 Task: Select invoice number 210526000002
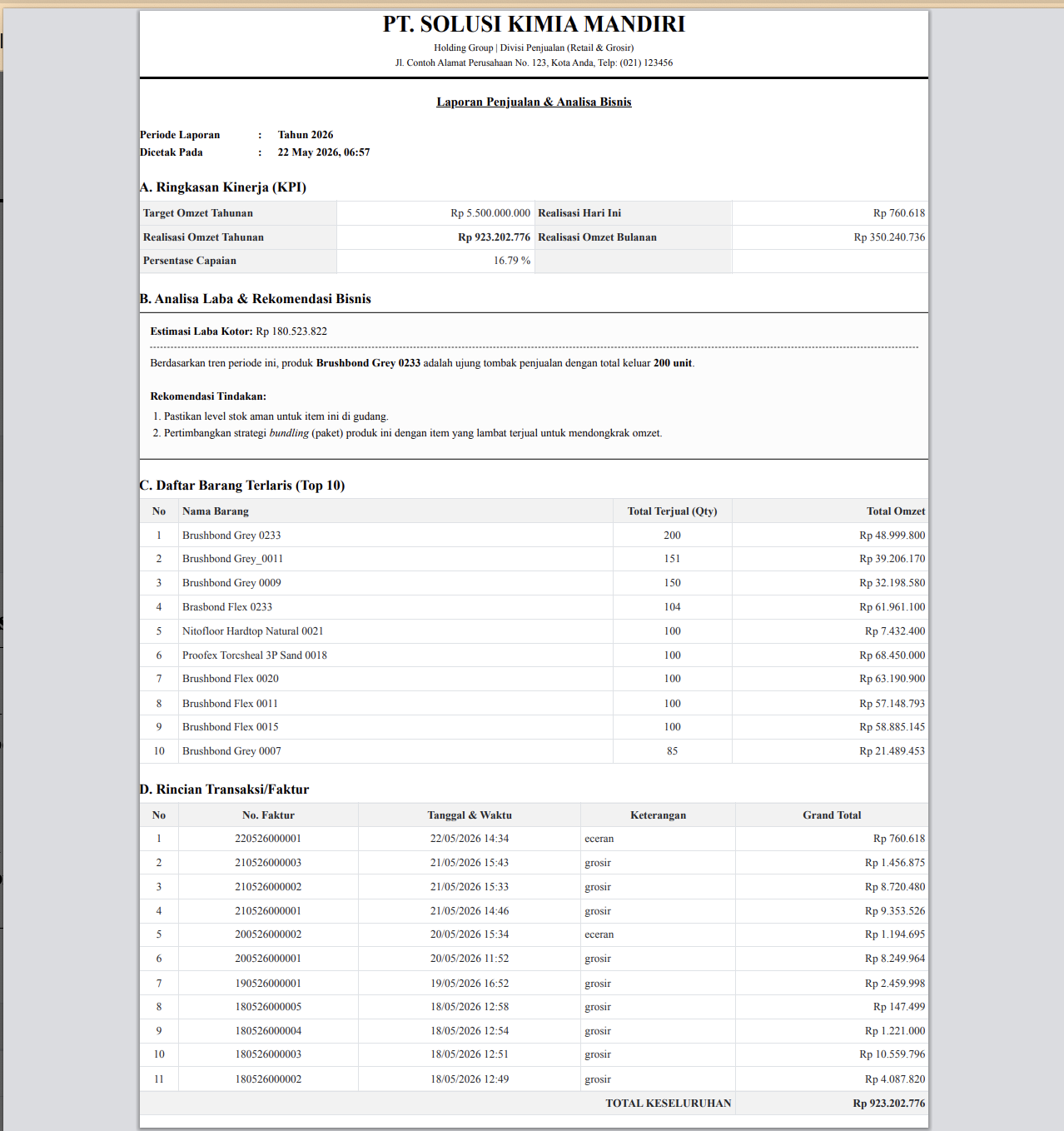(x=268, y=887)
